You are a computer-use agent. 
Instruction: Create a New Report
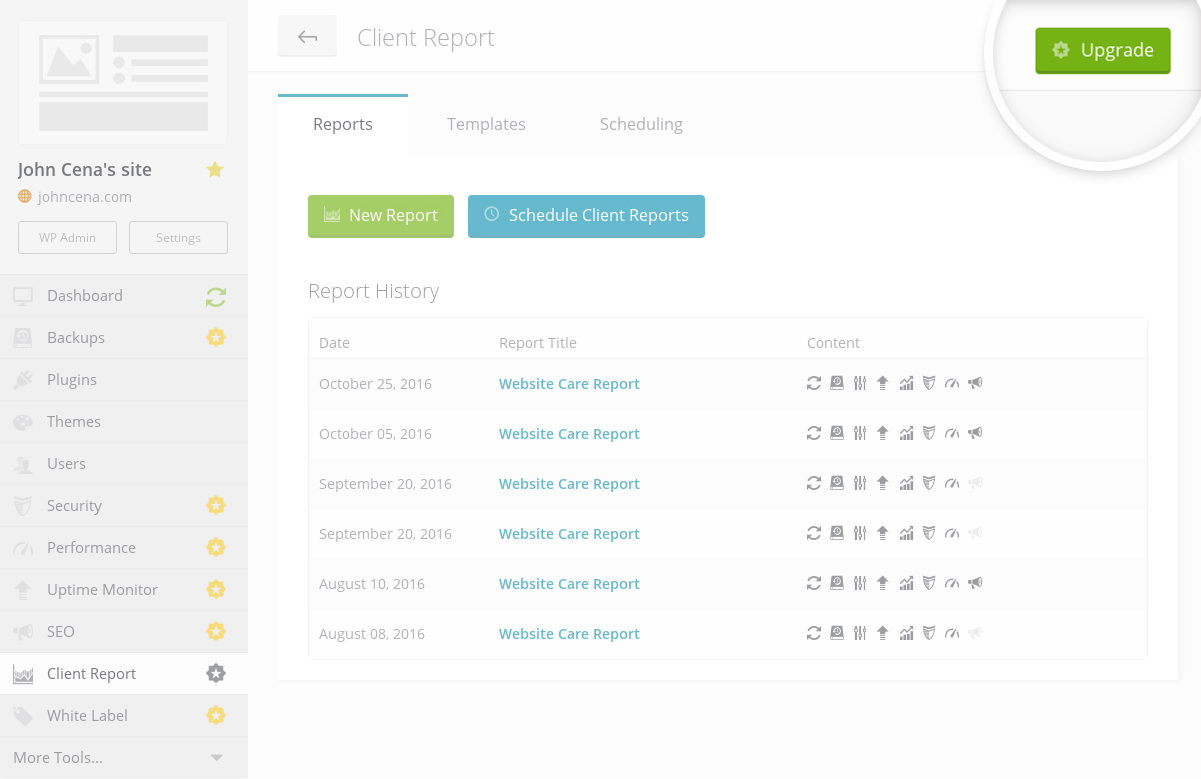tap(380, 216)
